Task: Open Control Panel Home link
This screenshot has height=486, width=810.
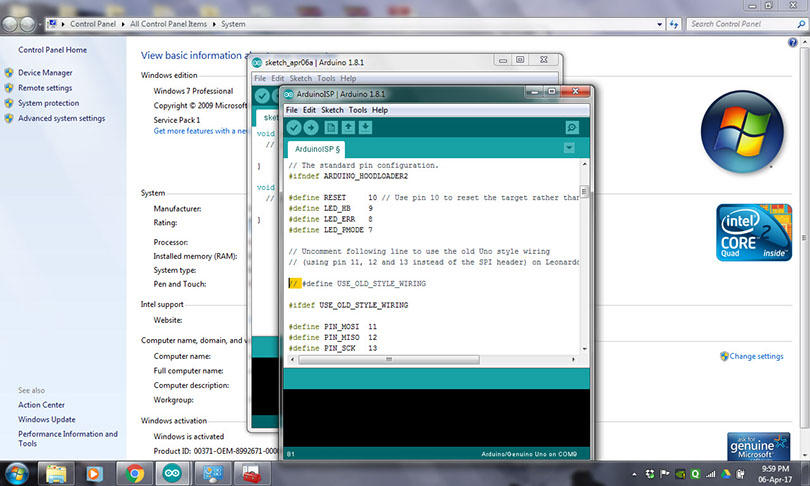Action: [x=52, y=50]
